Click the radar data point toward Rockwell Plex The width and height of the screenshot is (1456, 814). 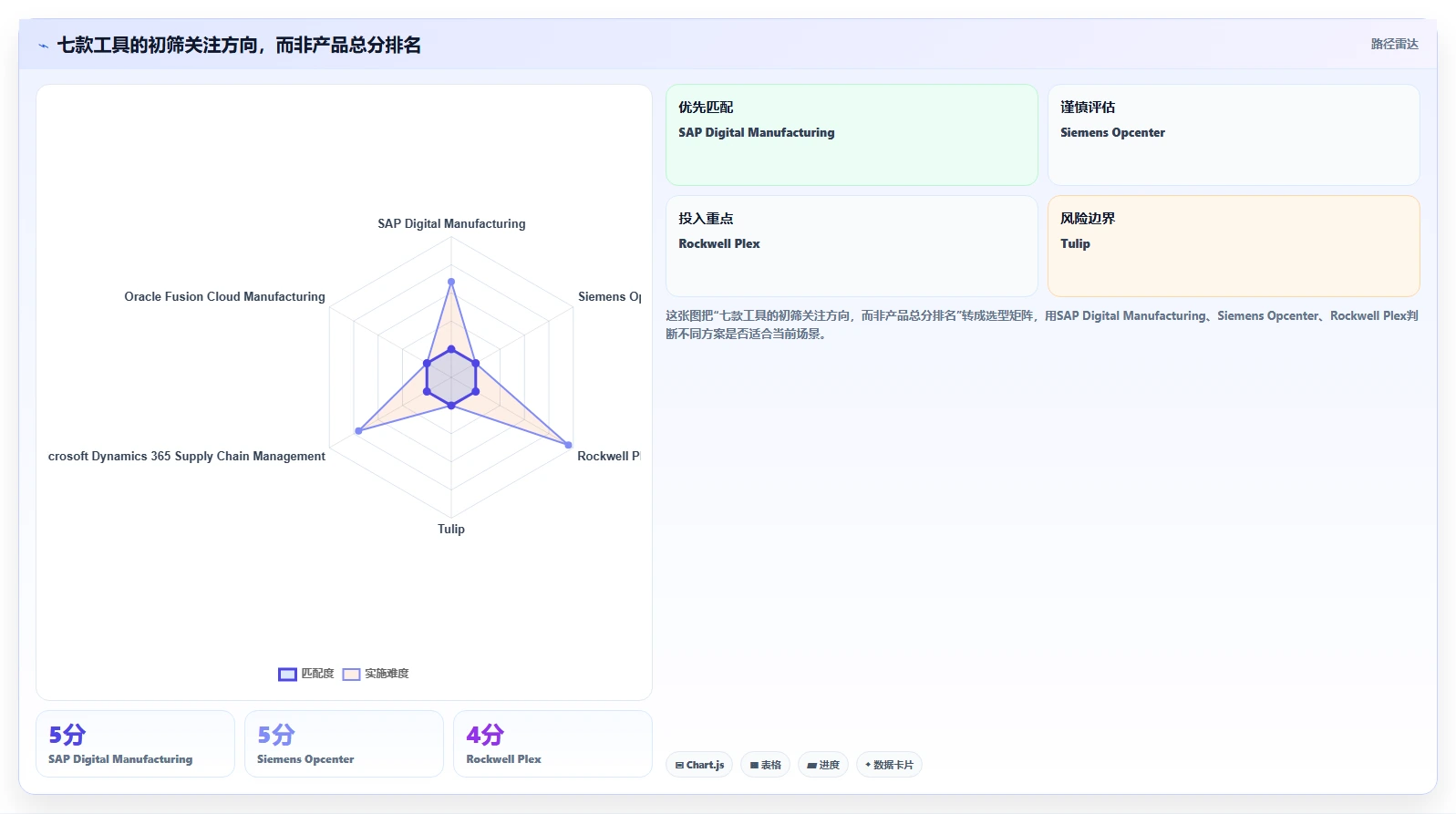click(x=568, y=445)
